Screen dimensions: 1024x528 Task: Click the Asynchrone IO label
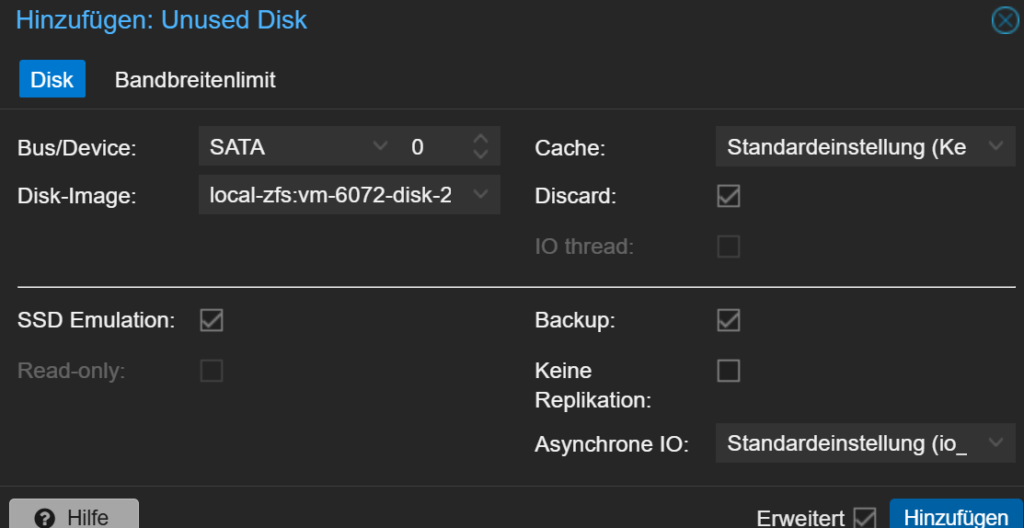(612, 445)
